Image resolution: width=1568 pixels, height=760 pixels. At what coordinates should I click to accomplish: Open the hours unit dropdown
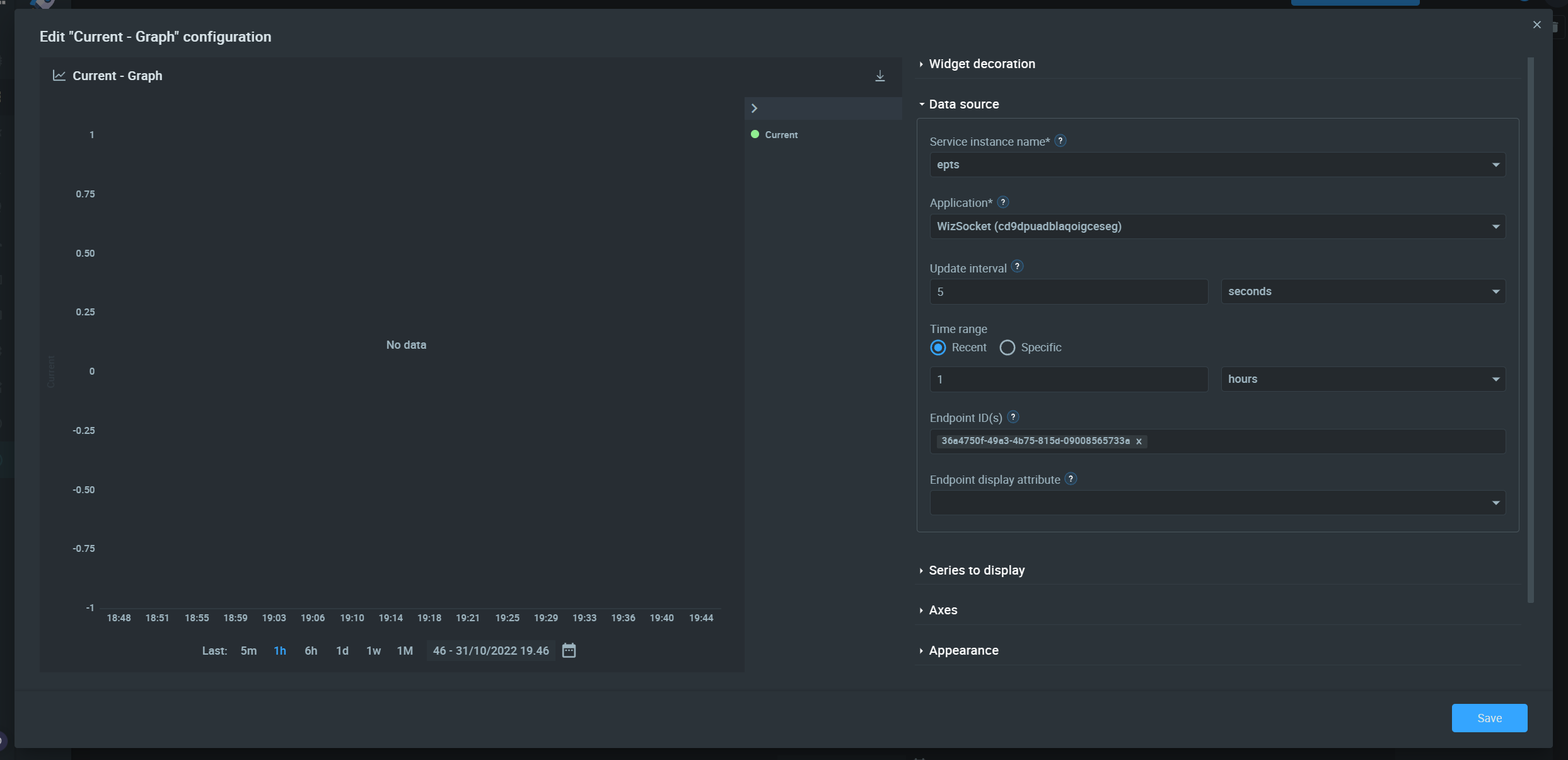pos(1363,379)
